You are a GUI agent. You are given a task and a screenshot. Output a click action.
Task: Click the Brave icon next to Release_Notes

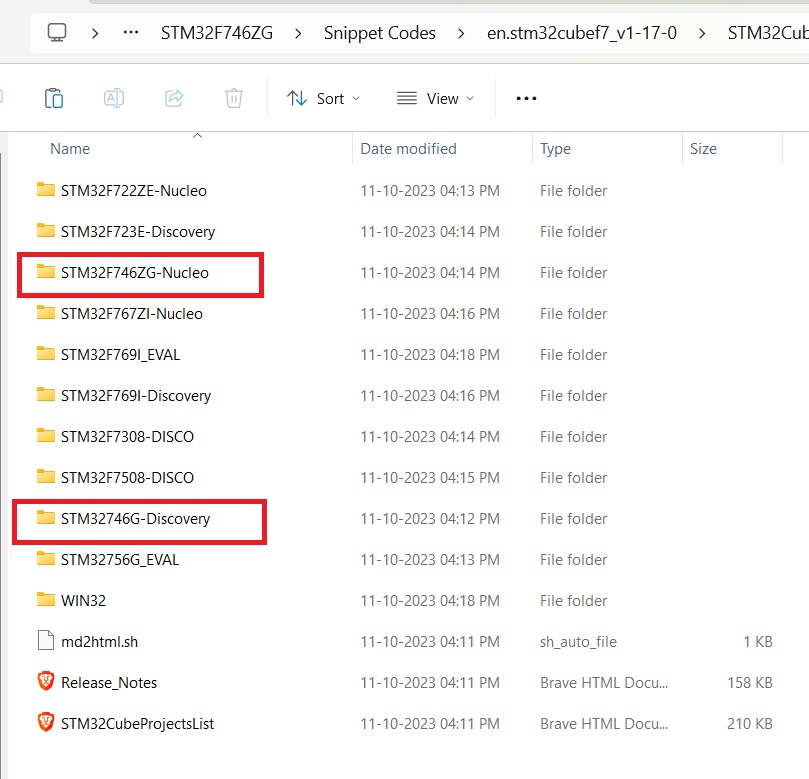coord(45,682)
